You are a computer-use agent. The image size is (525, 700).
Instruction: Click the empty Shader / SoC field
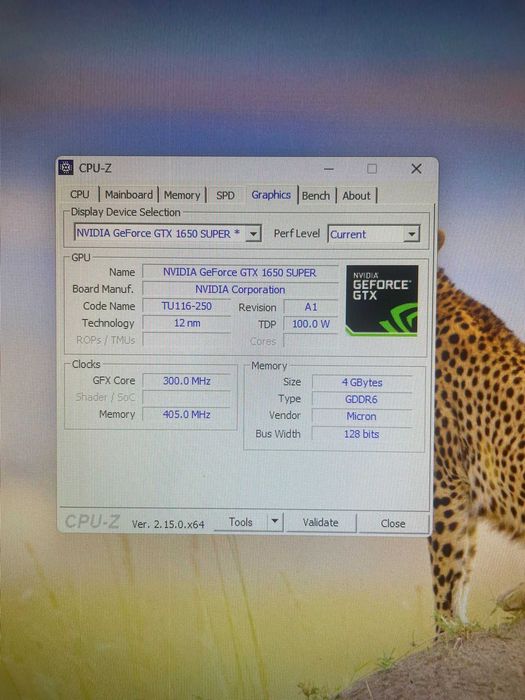(187, 398)
